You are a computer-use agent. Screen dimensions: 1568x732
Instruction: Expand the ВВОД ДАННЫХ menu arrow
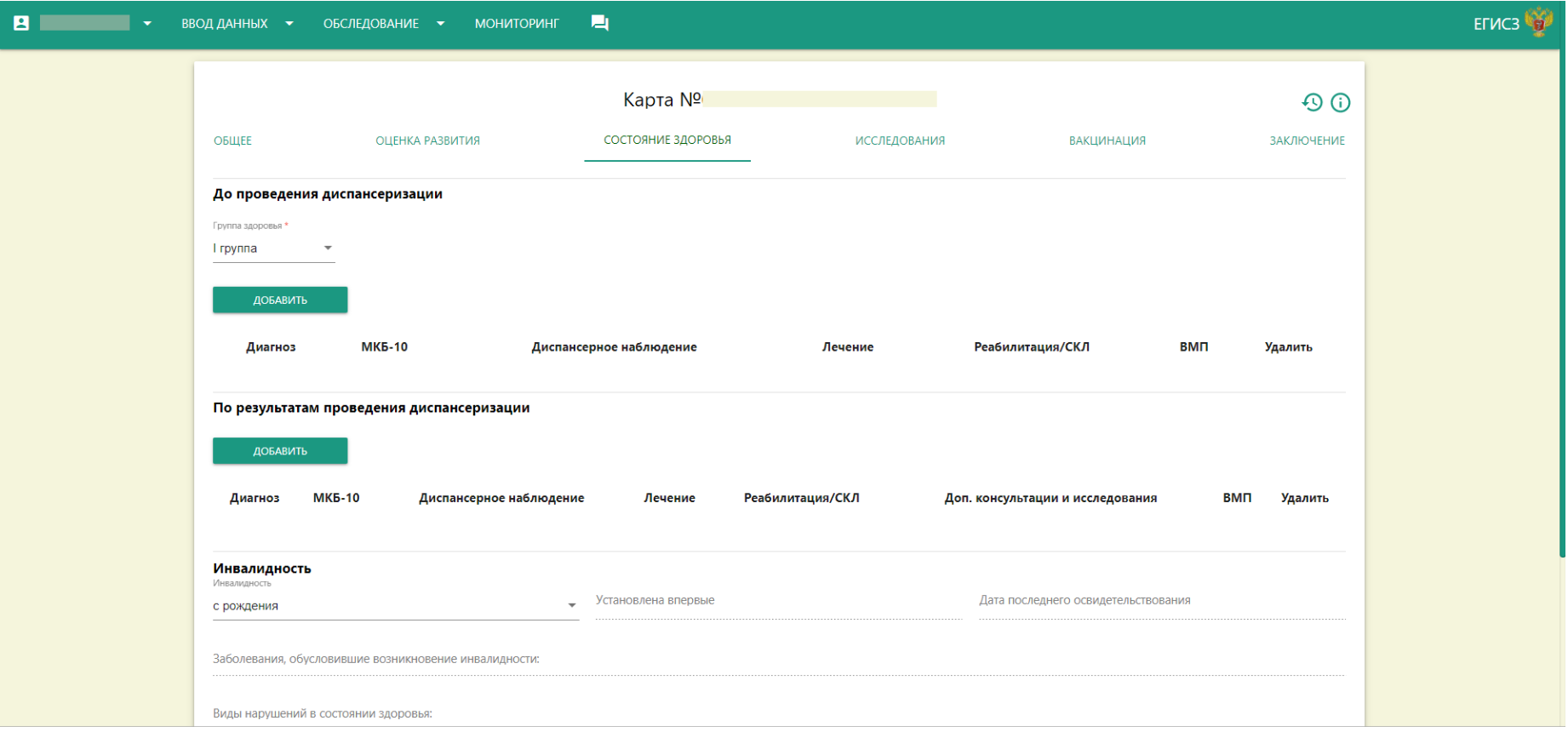point(289,24)
